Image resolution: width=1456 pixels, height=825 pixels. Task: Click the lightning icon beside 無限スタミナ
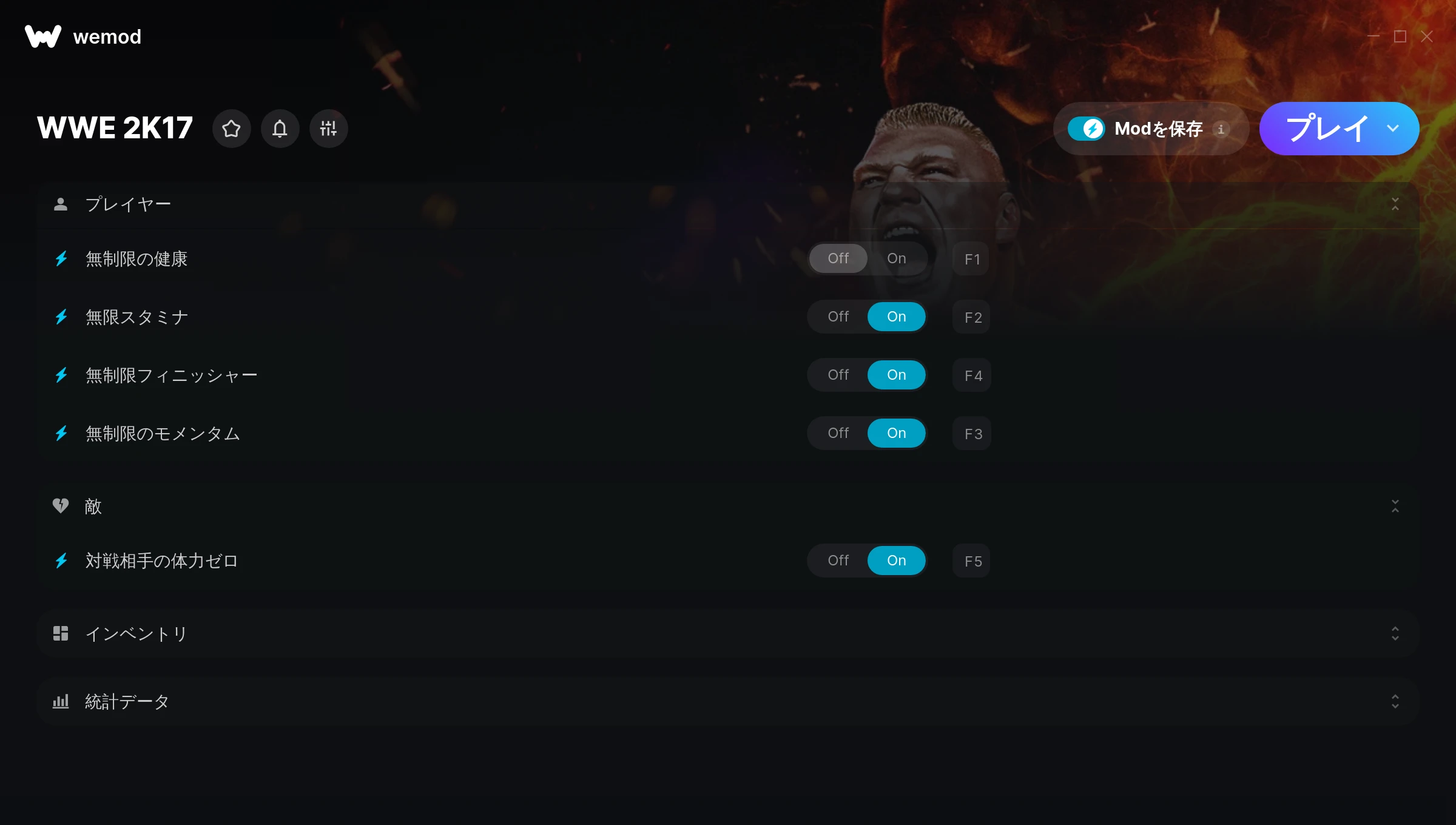pyautogui.click(x=61, y=317)
